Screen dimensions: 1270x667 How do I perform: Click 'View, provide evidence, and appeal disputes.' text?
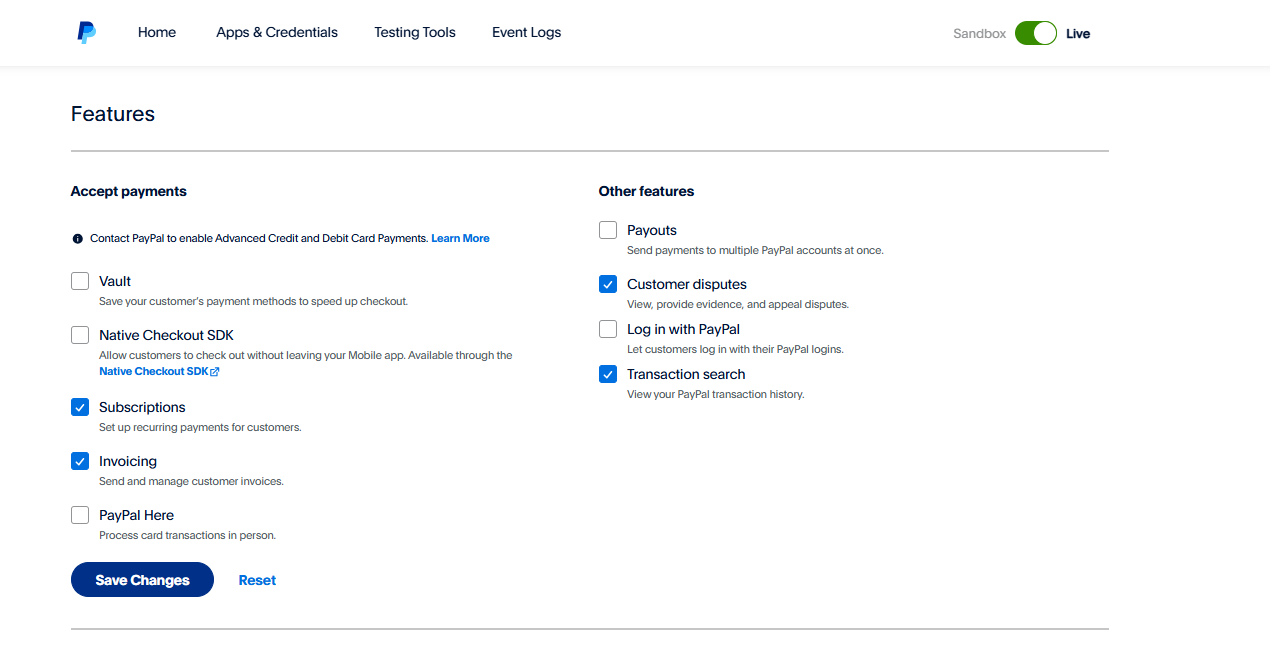pos(738,305)
